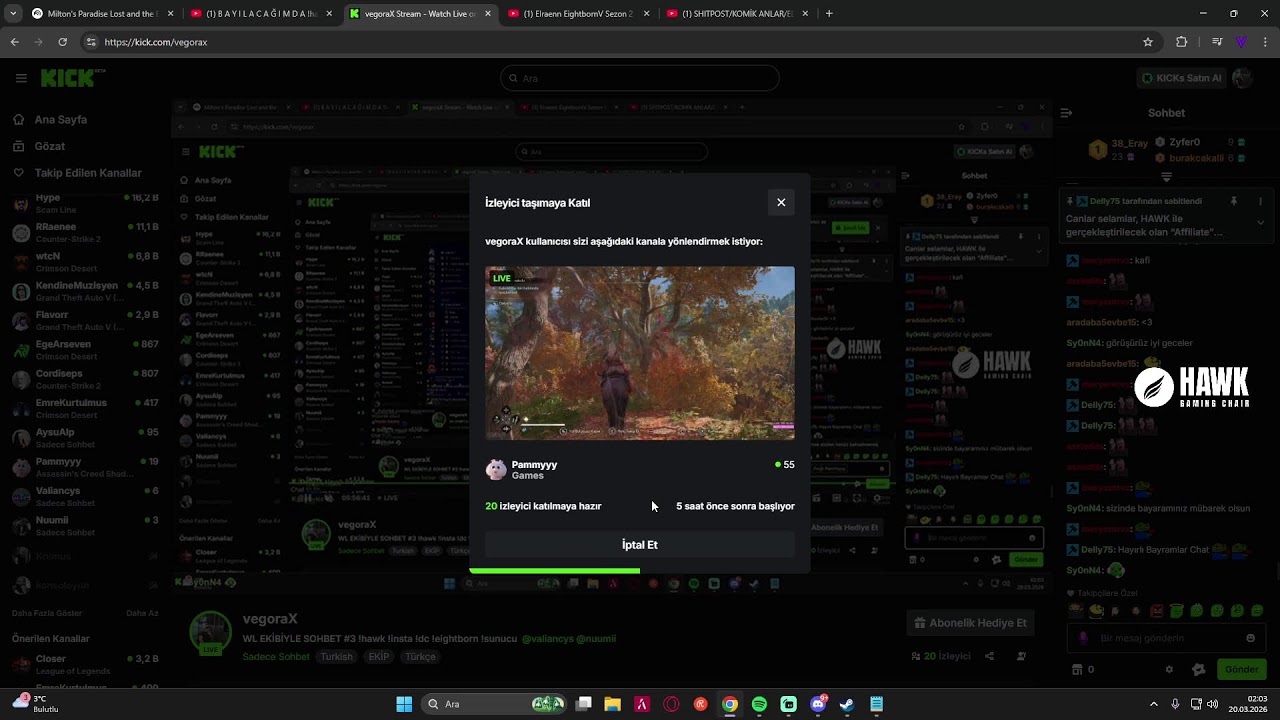Open the Hype channel in sidebar
This screenshot has height=720, width=1280.
tap(85, 204)
